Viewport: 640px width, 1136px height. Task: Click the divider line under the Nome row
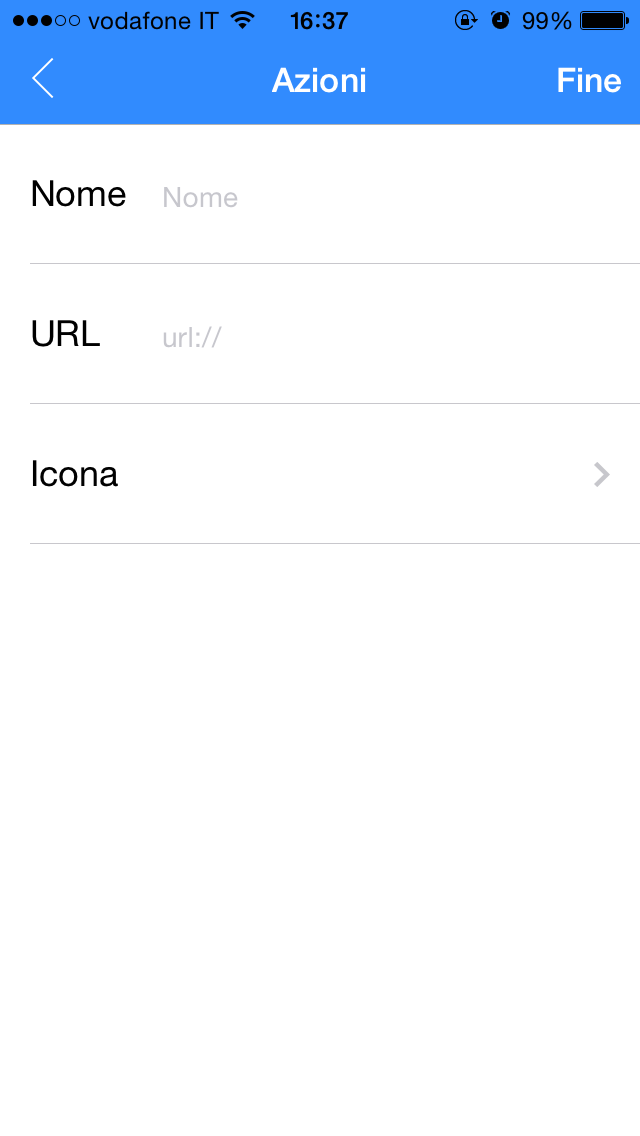(334, 264)
